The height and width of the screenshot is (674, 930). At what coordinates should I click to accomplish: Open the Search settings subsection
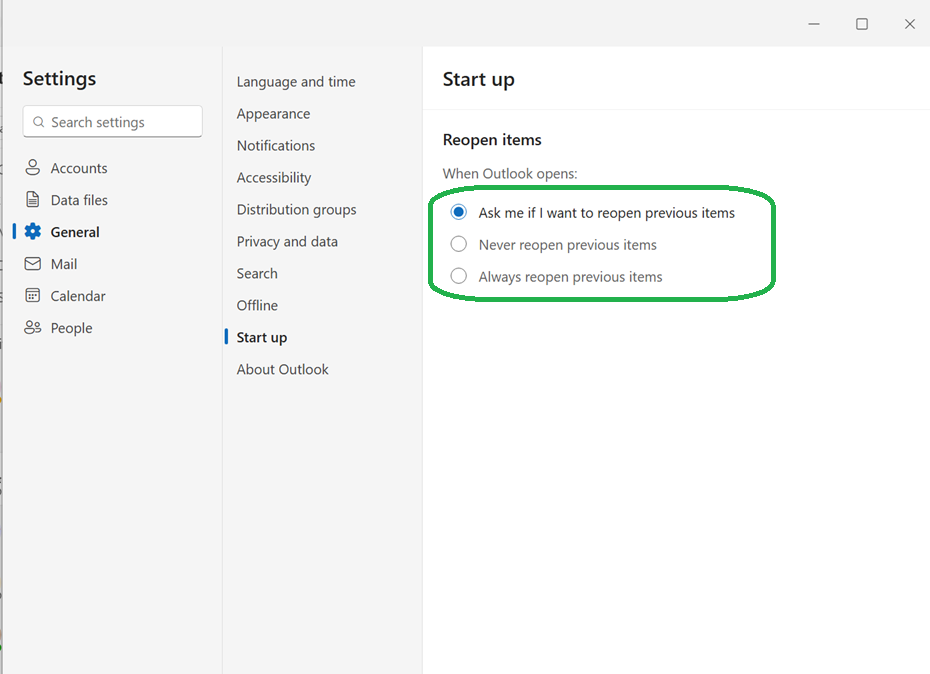click(x=257, y=274)
